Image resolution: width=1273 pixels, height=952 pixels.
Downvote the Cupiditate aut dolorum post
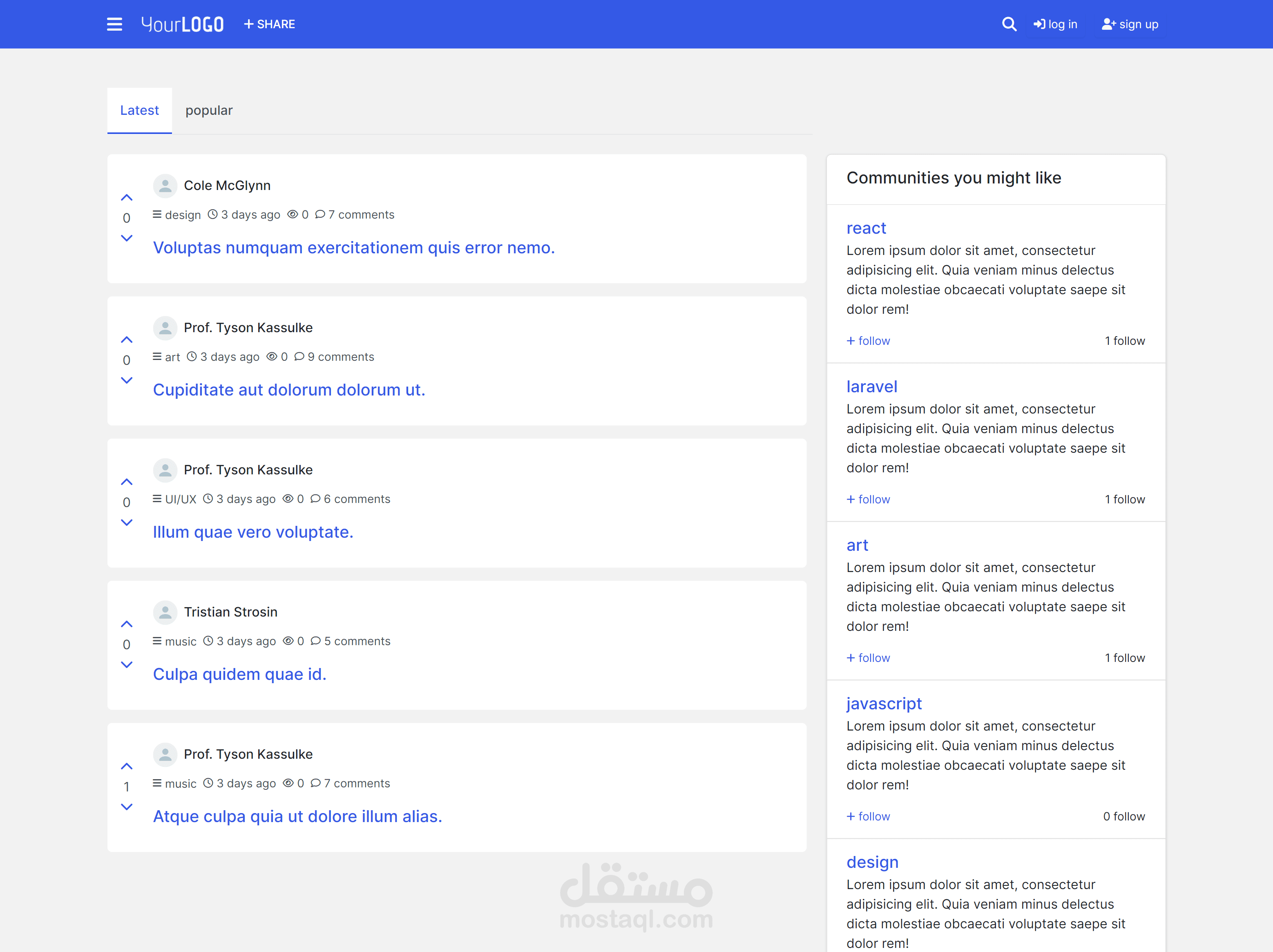127,380
